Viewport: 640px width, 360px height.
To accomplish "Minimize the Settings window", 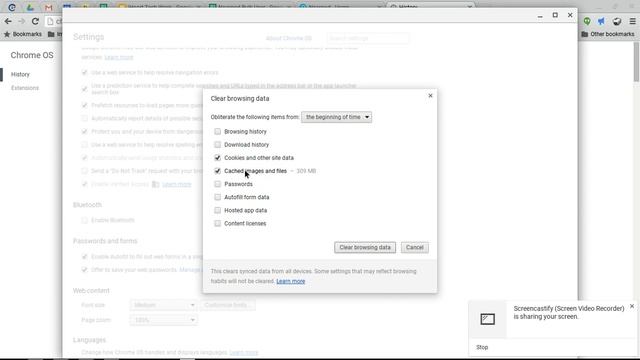I will coord(540,16).
